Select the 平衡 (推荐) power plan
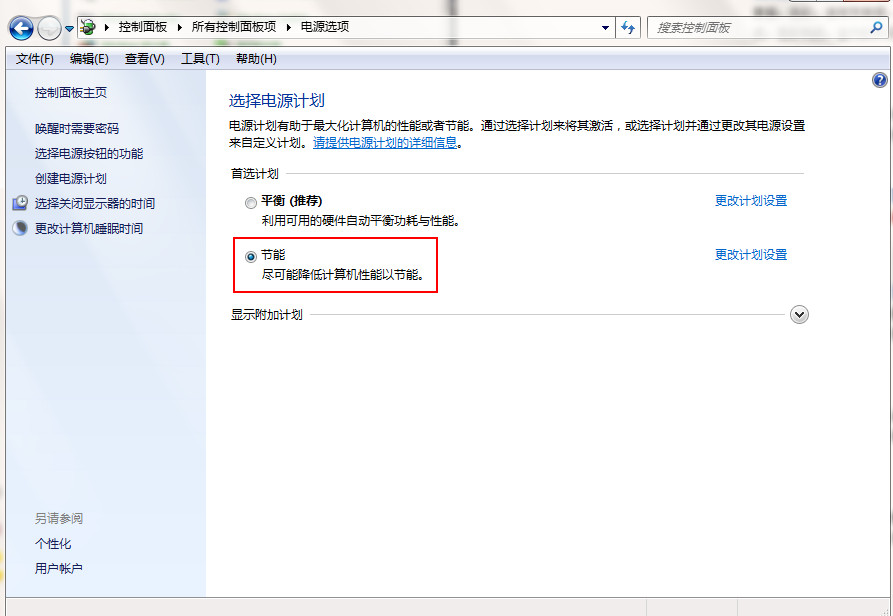This screenshot has width=893, height=616. tap(251, 202)
